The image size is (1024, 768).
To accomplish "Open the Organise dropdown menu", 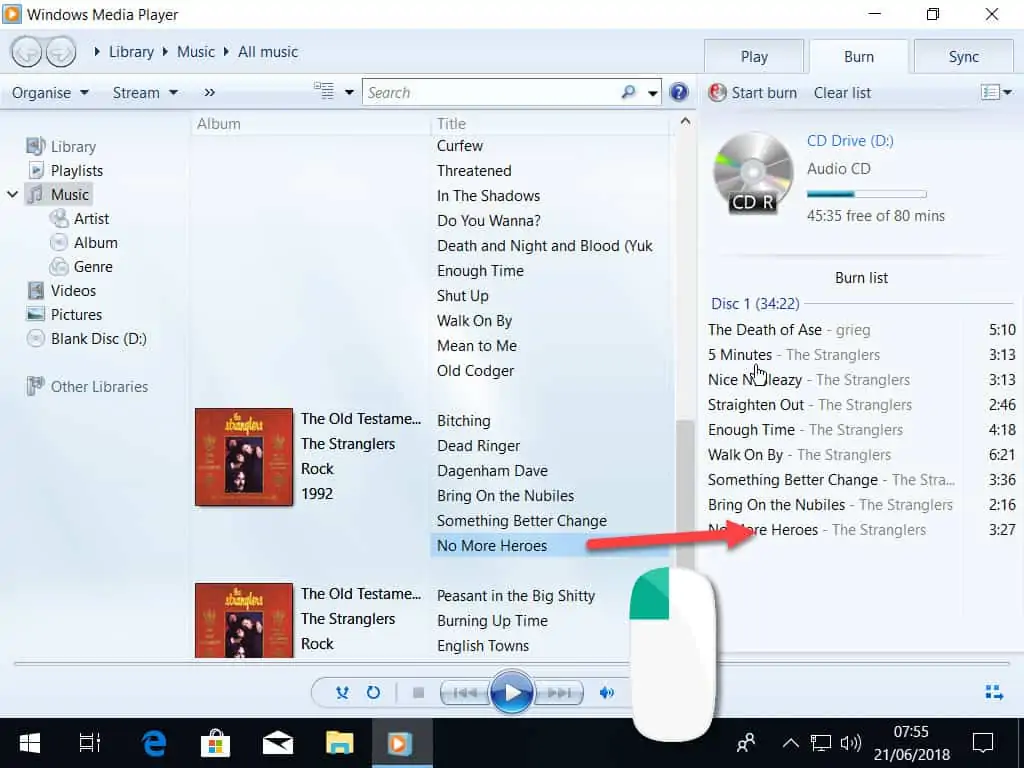I will tap(50, 92).
